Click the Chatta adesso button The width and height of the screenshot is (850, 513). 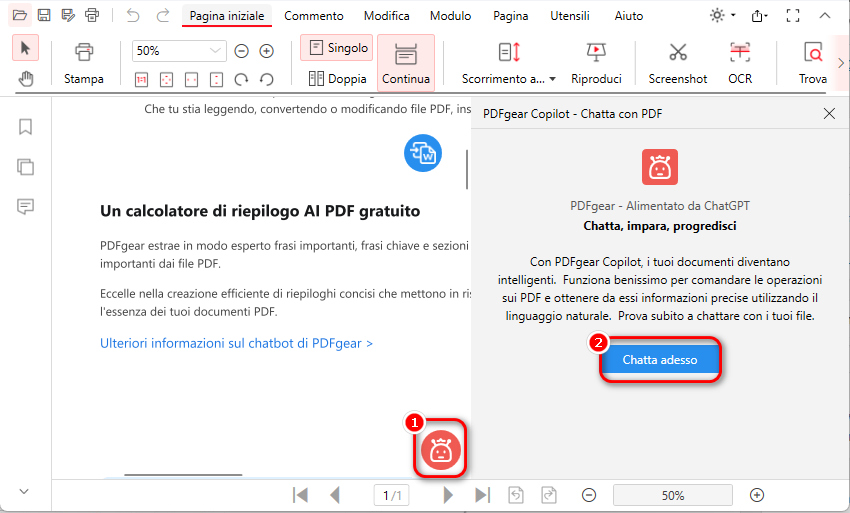660,360
